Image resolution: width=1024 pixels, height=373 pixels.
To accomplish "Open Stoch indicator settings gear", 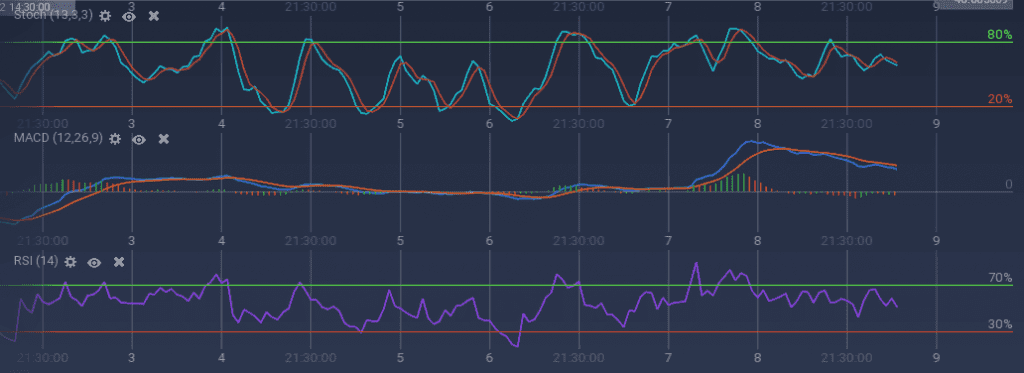I will (x=105, y=16).
